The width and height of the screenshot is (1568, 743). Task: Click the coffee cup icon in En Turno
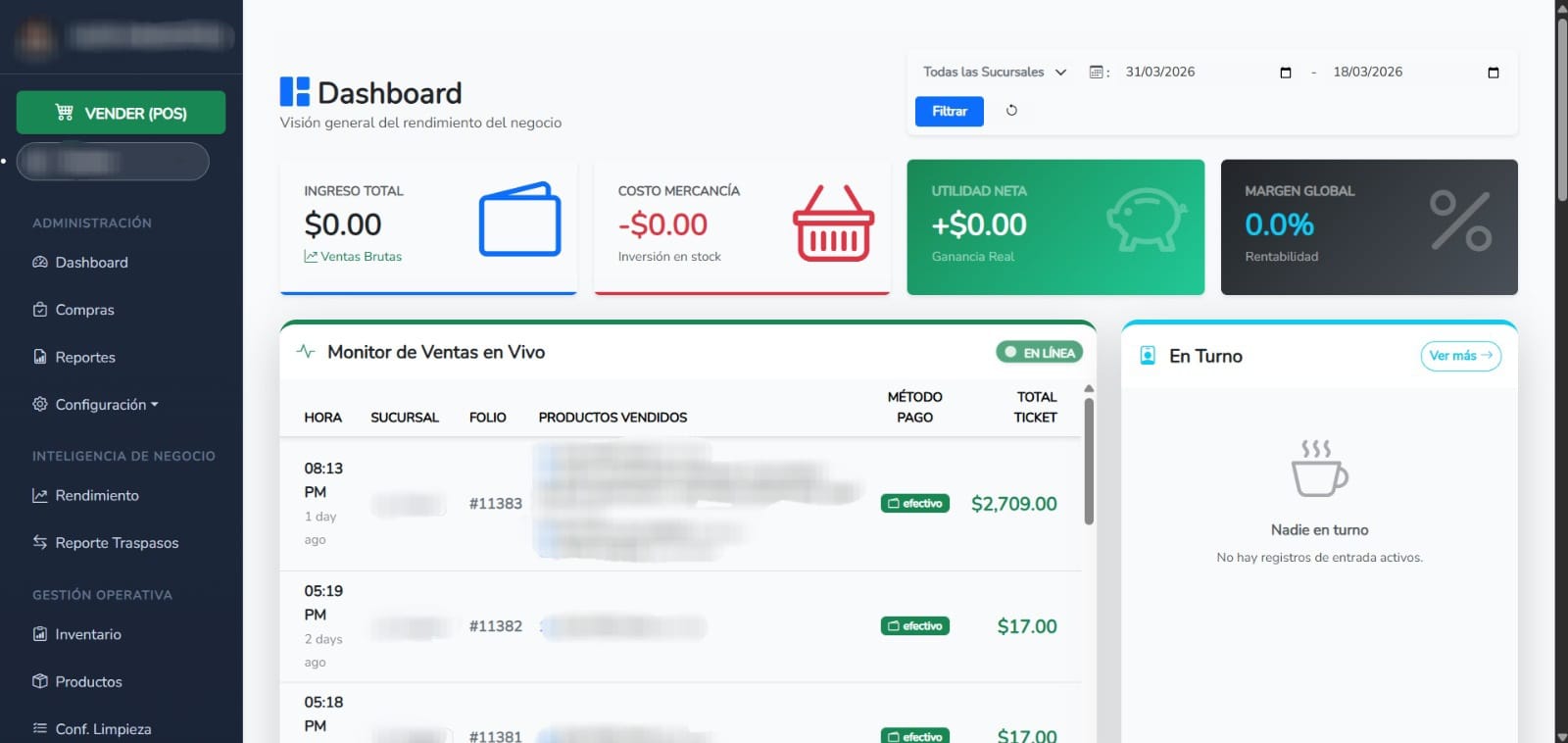click(x=1319, y=469)
